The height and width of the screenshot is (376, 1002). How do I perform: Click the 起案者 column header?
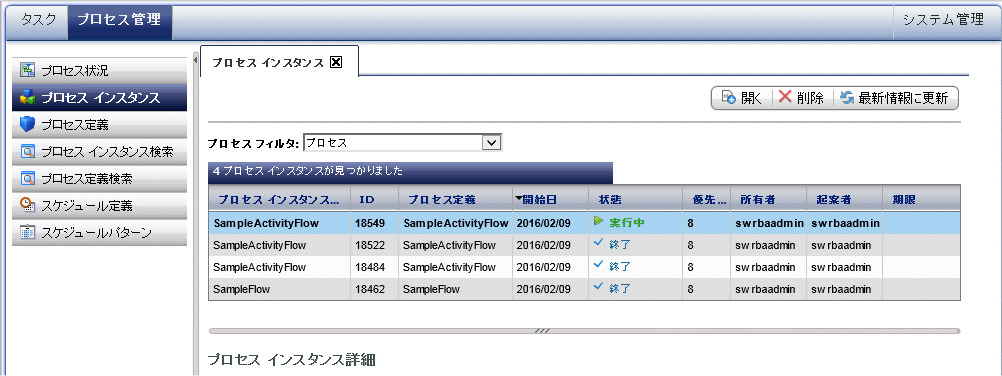click(x=844, y=199)
